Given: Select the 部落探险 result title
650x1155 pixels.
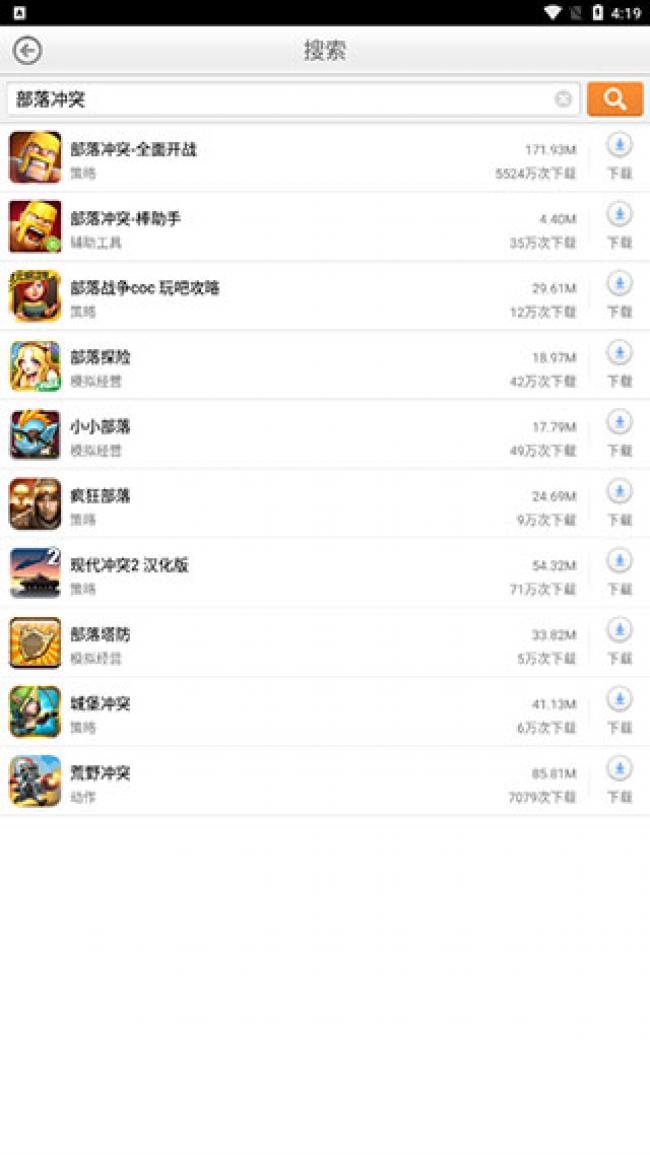Looking at the screenshot, I should coord(100,357).
